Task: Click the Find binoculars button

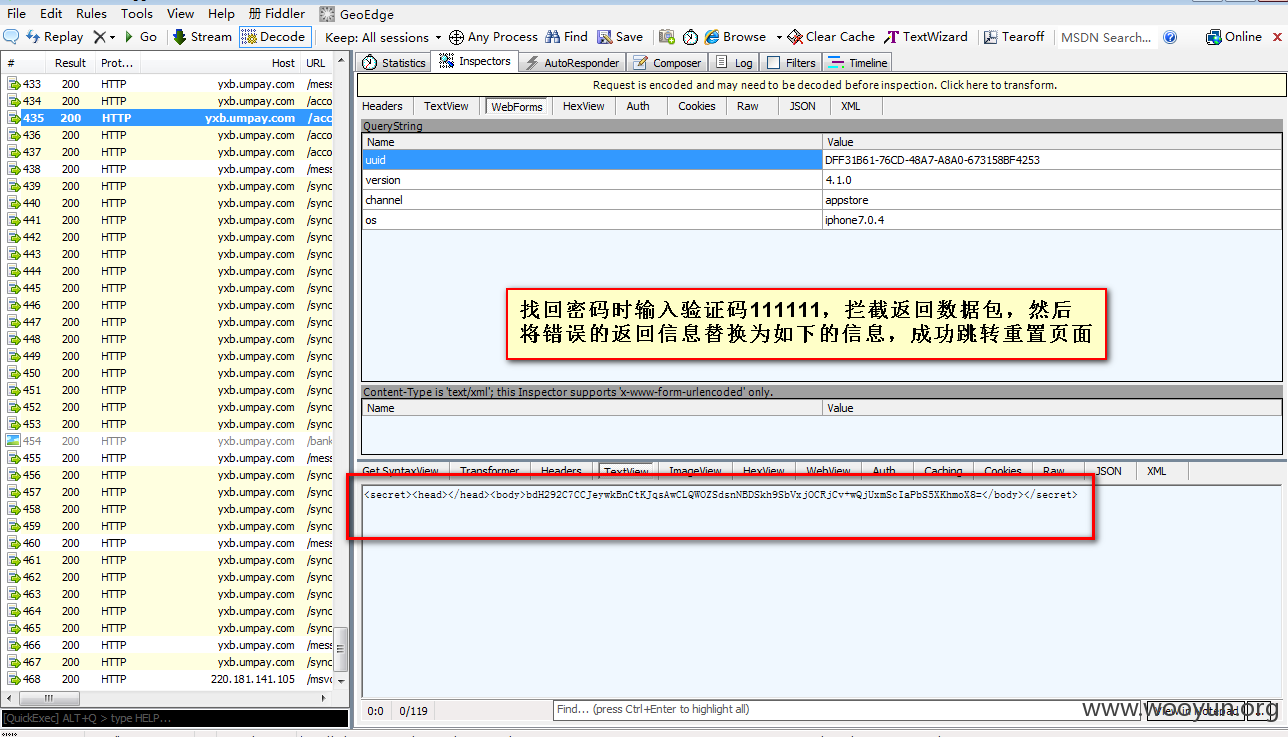Action: click(x=566, y=37)
